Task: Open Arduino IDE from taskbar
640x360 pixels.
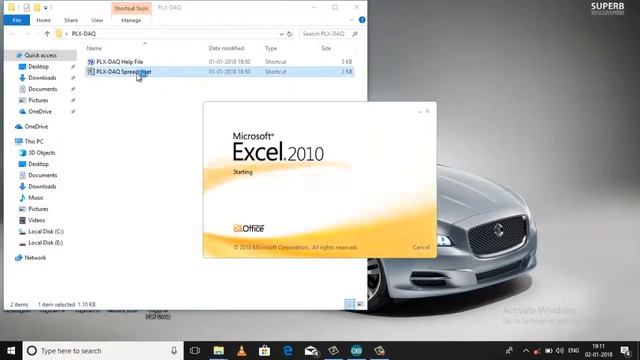Action: pyautogui.click(x=356, y=351)
